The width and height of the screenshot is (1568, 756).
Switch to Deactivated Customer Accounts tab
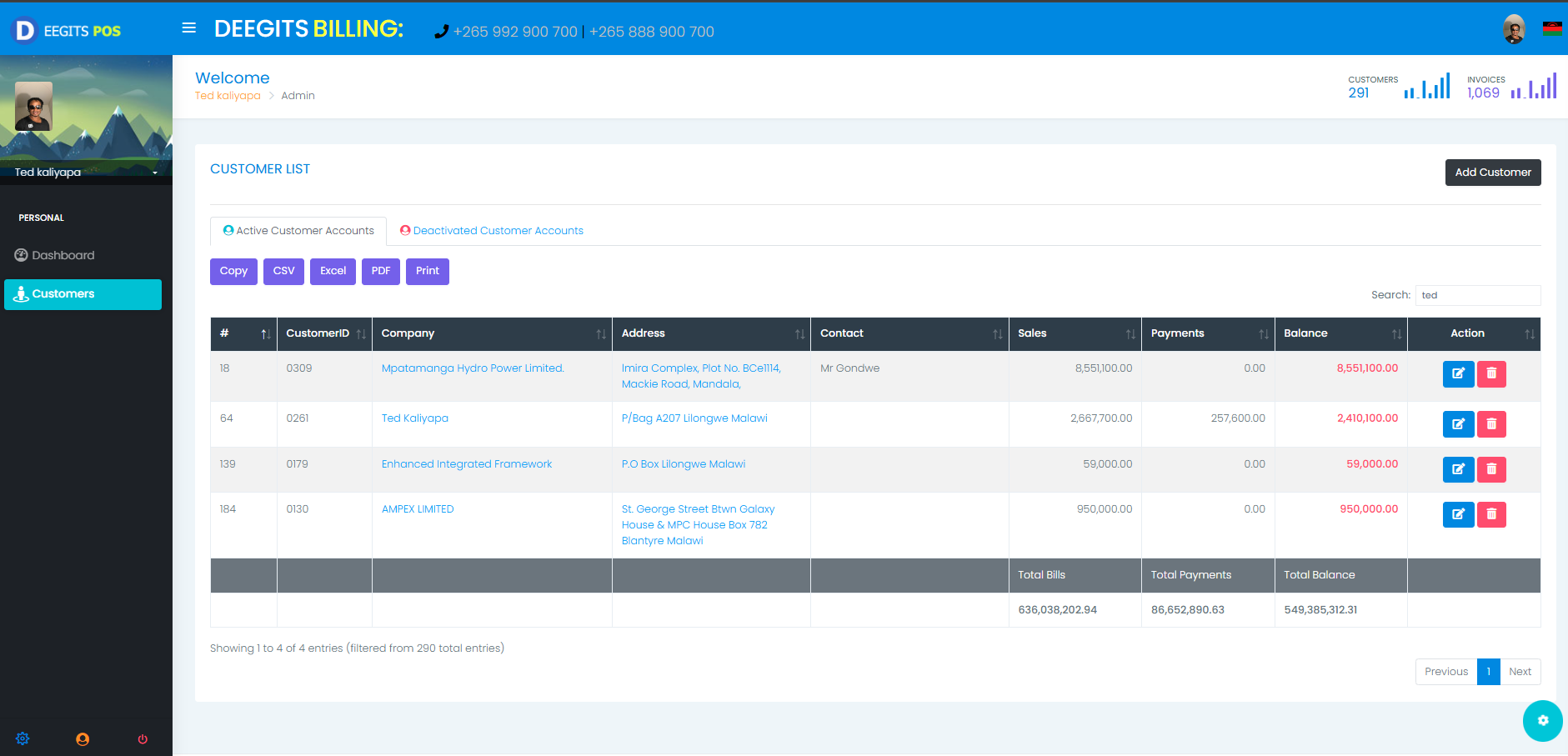pyautogui.click(x=492, y=231)
